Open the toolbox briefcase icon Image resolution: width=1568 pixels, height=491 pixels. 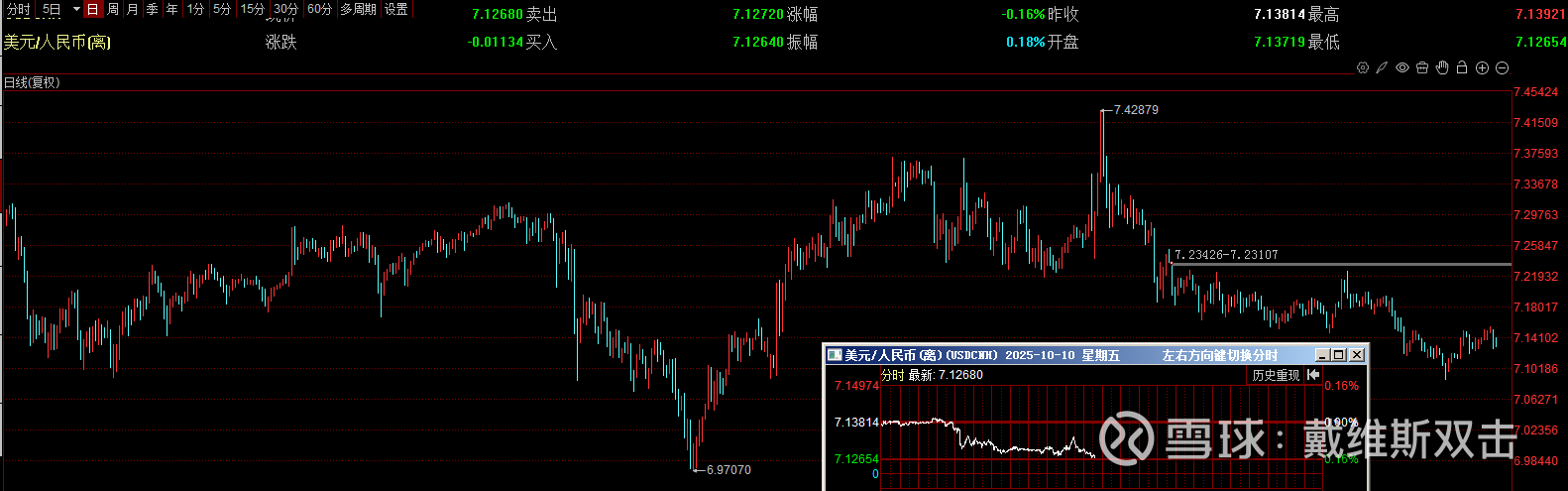1422,67
